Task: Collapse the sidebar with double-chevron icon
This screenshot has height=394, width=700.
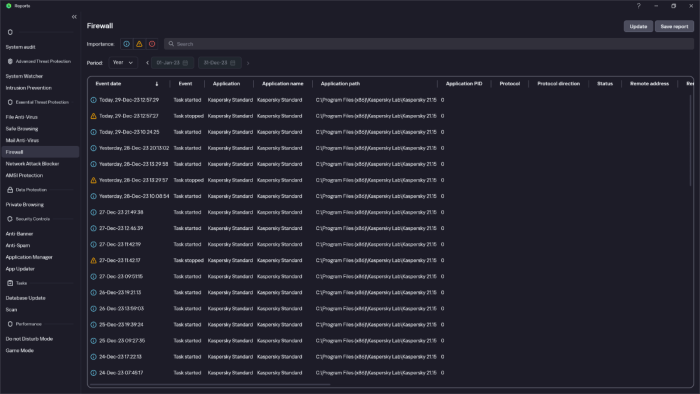Action: [x=74, y=17]
